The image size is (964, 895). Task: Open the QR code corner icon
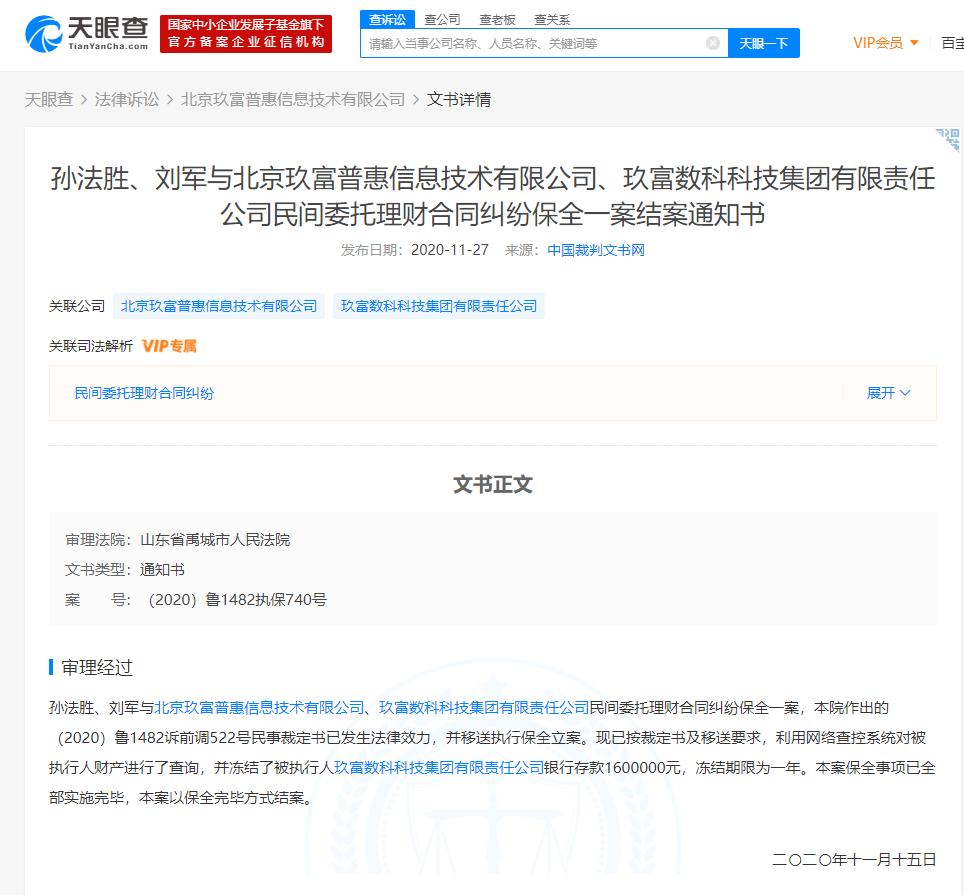click(x=948, y=140)
